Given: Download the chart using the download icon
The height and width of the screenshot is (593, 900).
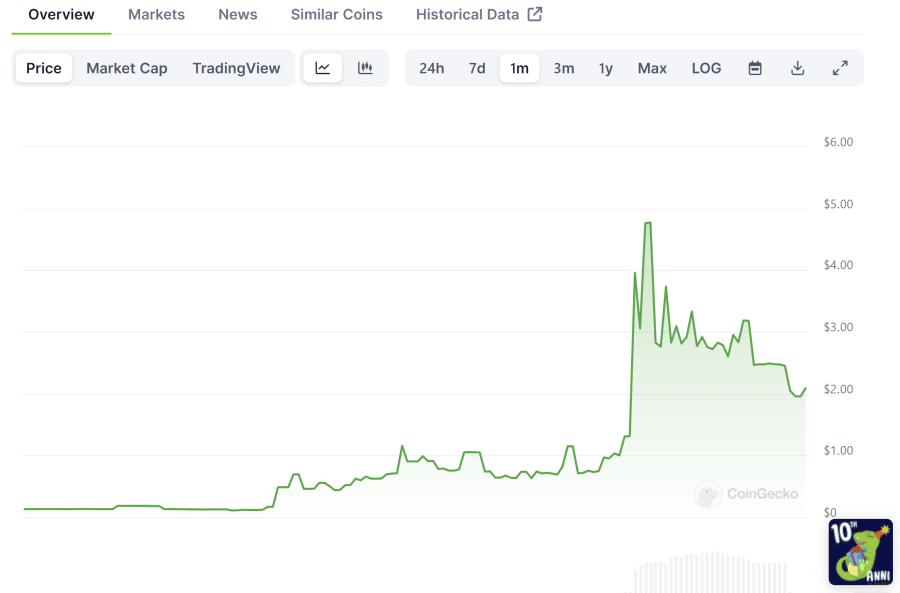Looking at the screenshot, I should click(797, 67).
